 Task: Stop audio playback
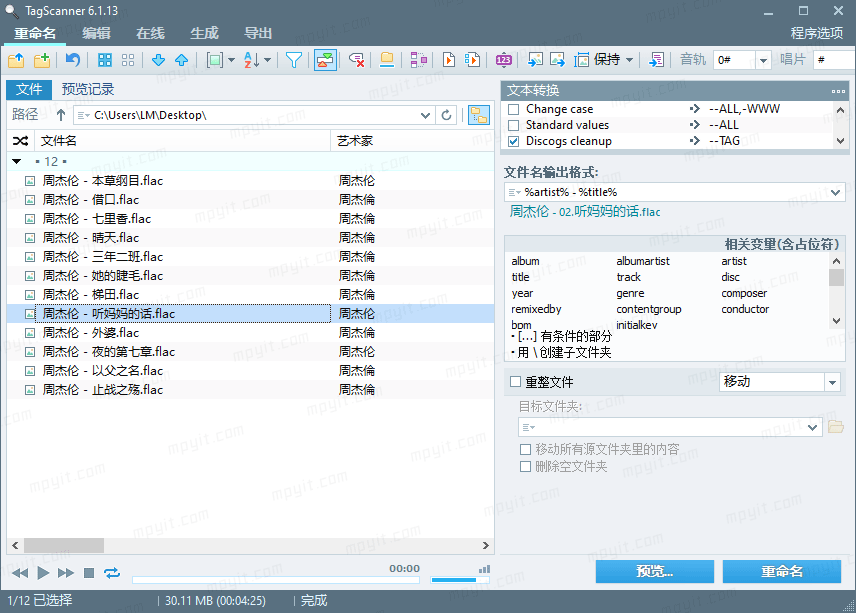coord(89,573)
